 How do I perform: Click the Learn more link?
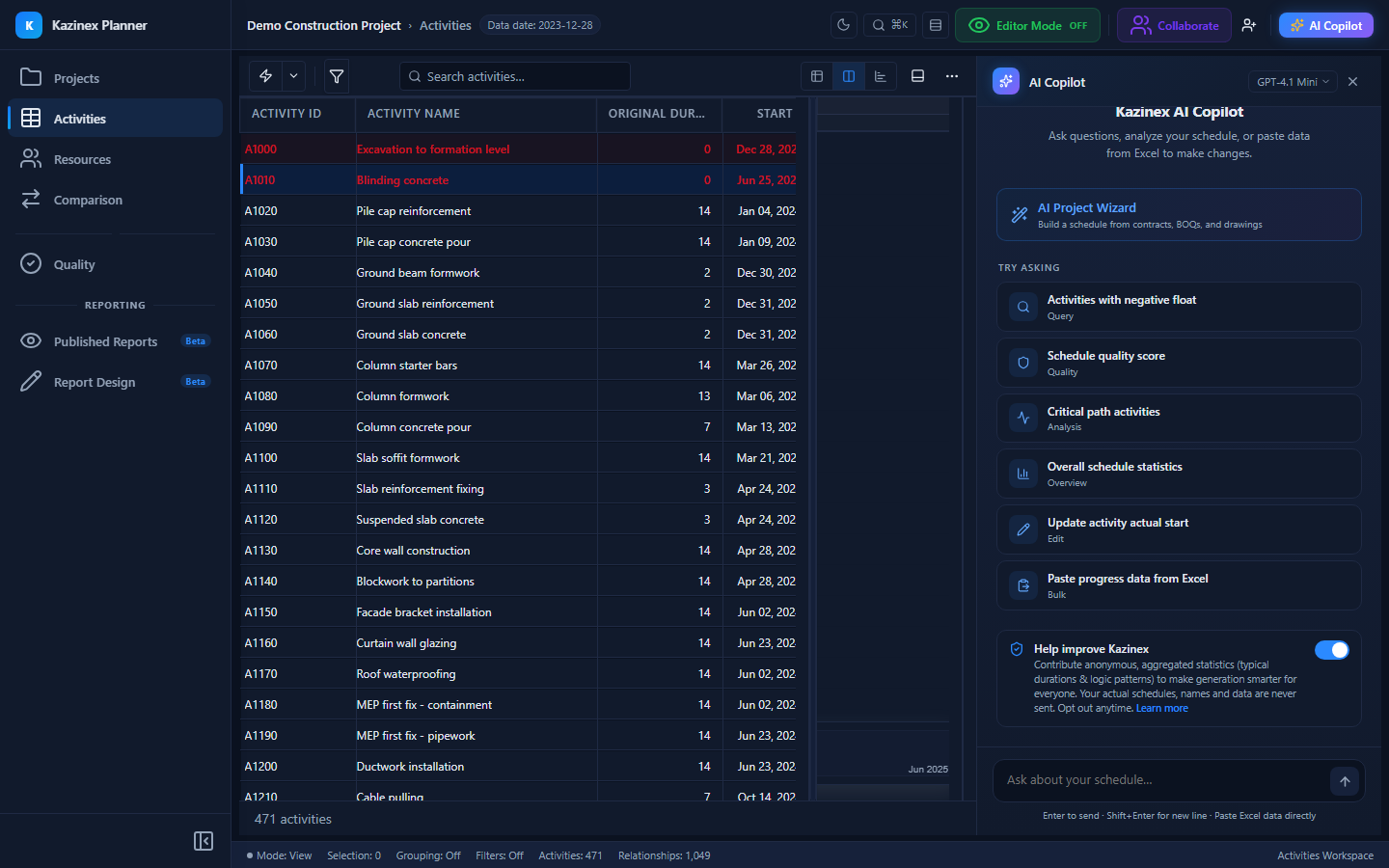(x=1162, y=708)
